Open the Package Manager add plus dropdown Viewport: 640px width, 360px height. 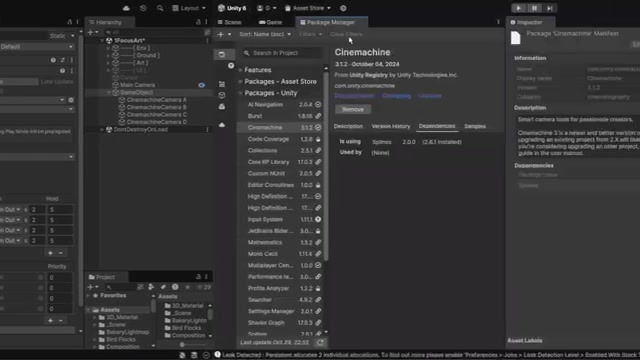[x=224, y=34]
